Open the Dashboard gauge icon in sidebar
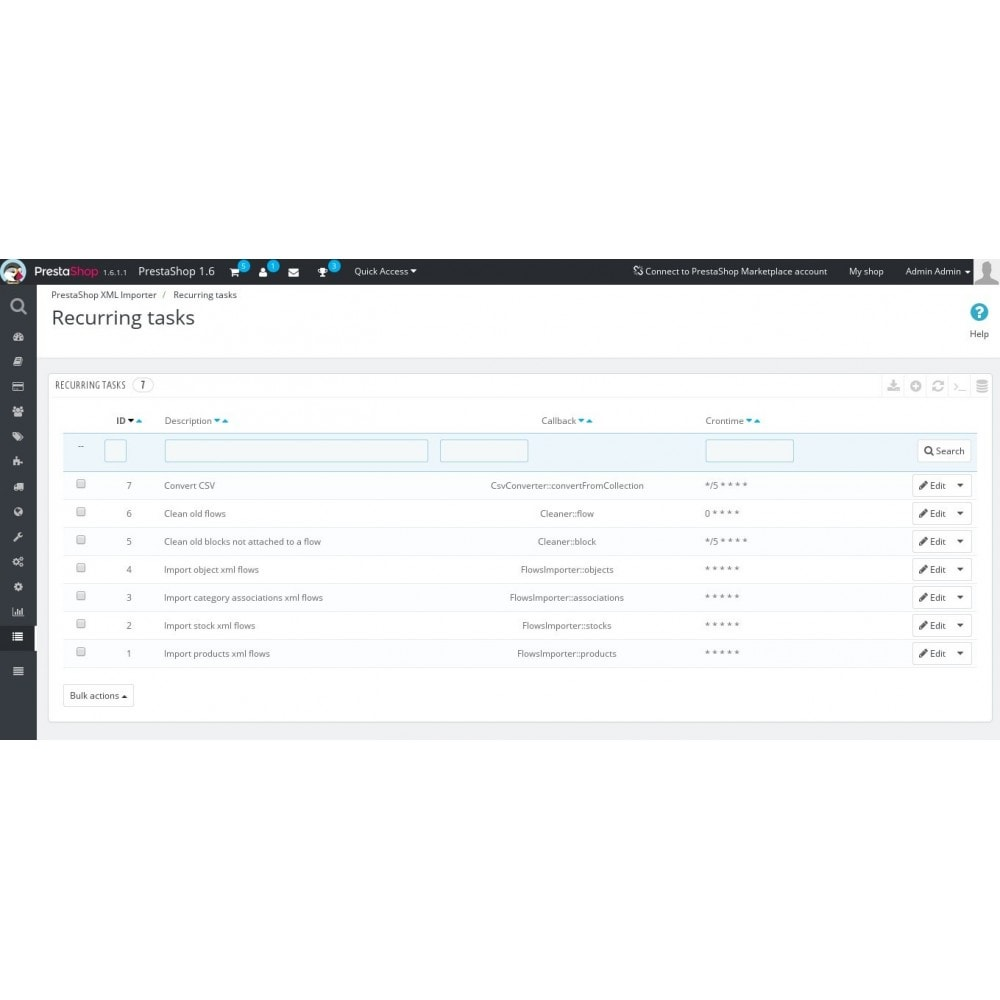Viewport: 1000px width, 1000px height. (x=18, y=337)
